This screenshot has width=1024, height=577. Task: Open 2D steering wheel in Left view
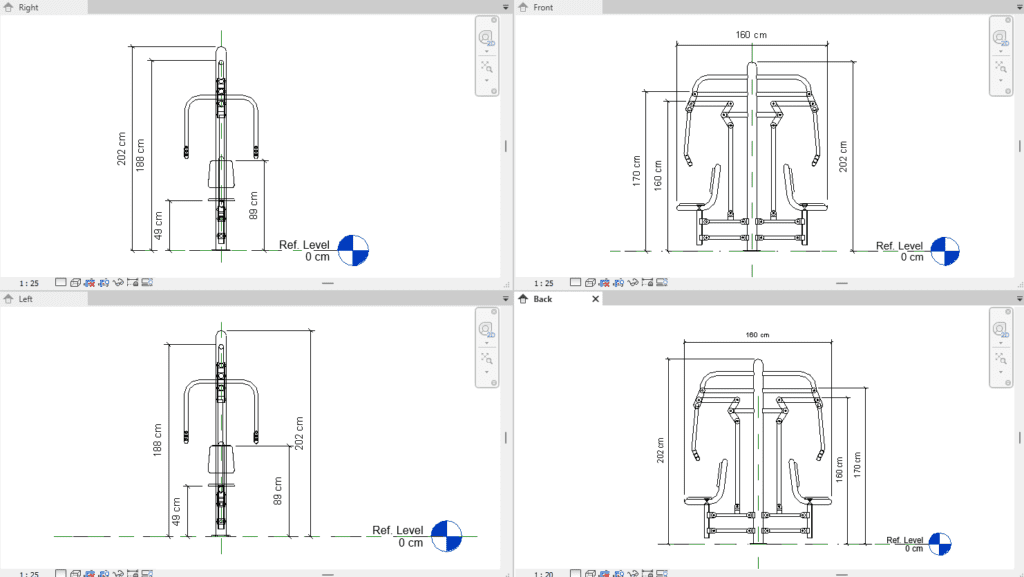[487, 329]
